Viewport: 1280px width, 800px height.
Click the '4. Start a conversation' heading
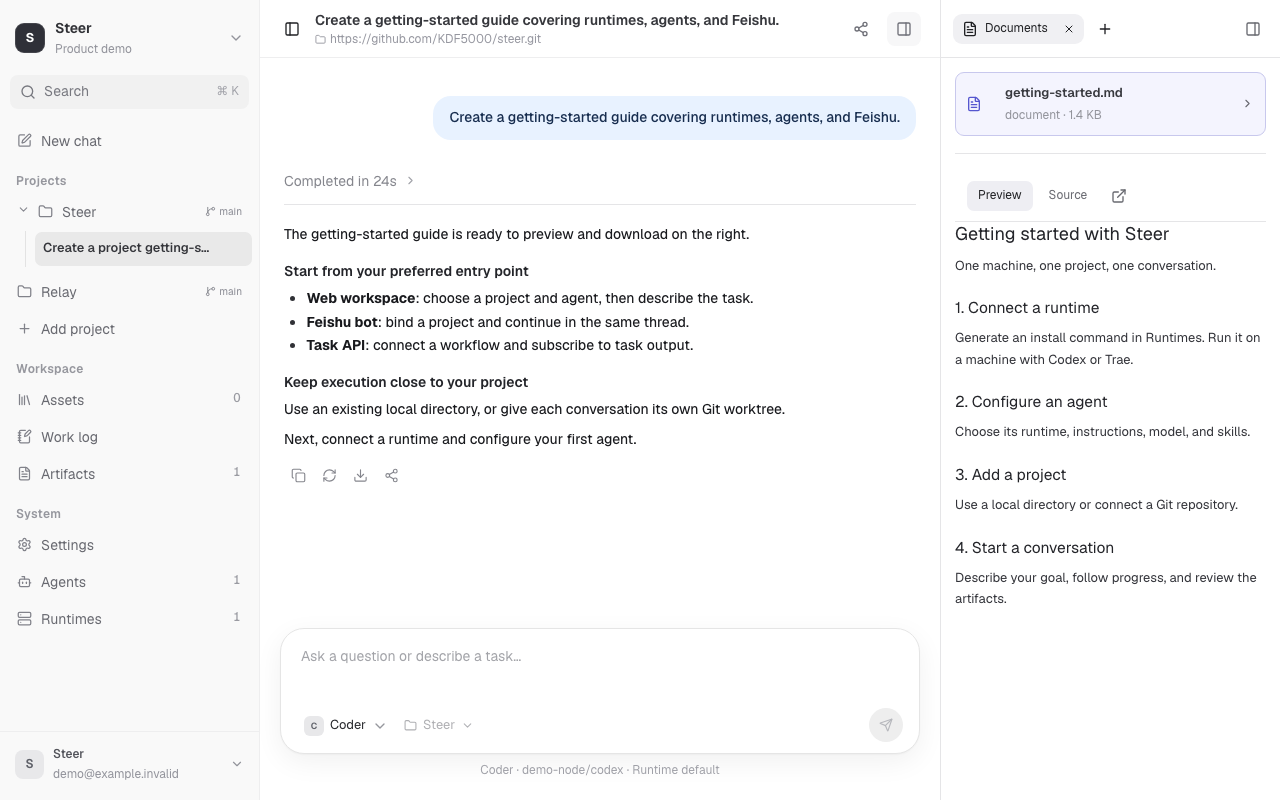[x=1034, y=548]
